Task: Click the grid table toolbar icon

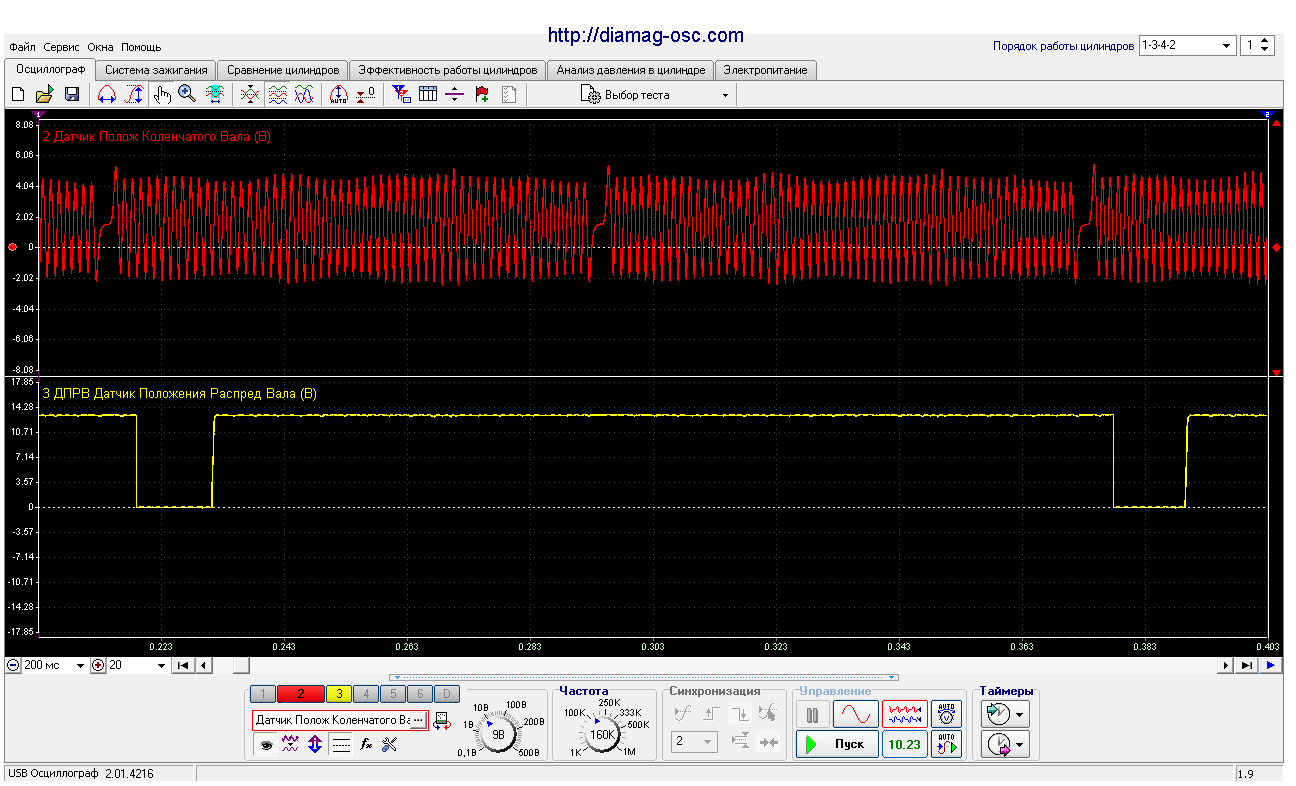Action: pyautogui.click(x=428, y=95)
